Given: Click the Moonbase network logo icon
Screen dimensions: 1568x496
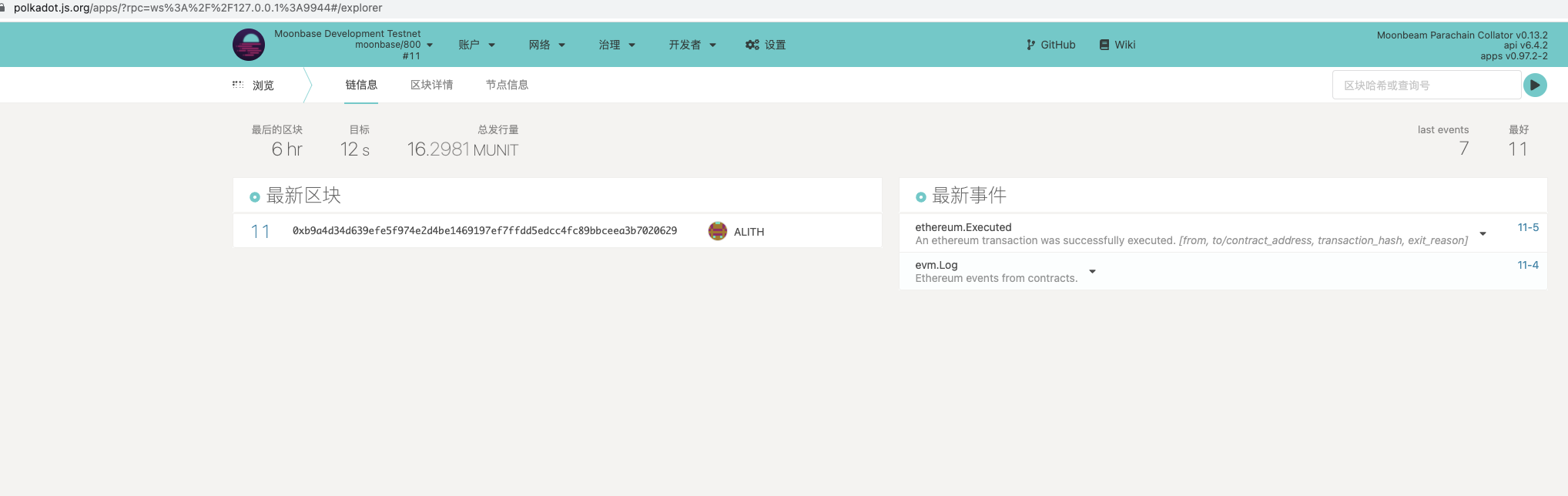Looking at the screenshot, I should tap(249, 45).
